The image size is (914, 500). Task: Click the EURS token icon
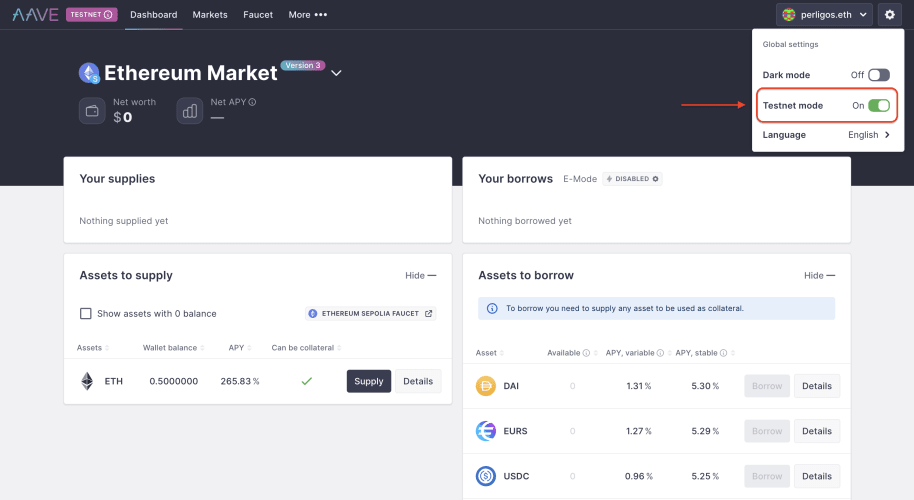(x=486, y=431)
